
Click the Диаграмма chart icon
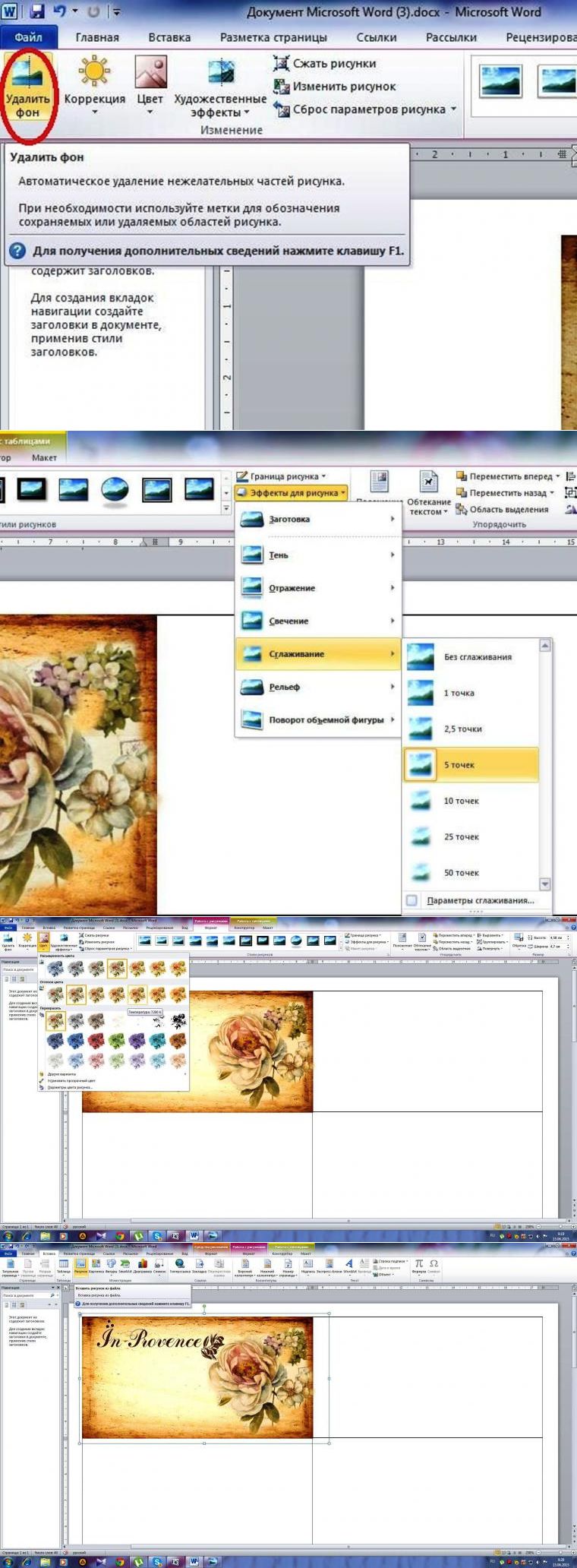coord(143,1267)
